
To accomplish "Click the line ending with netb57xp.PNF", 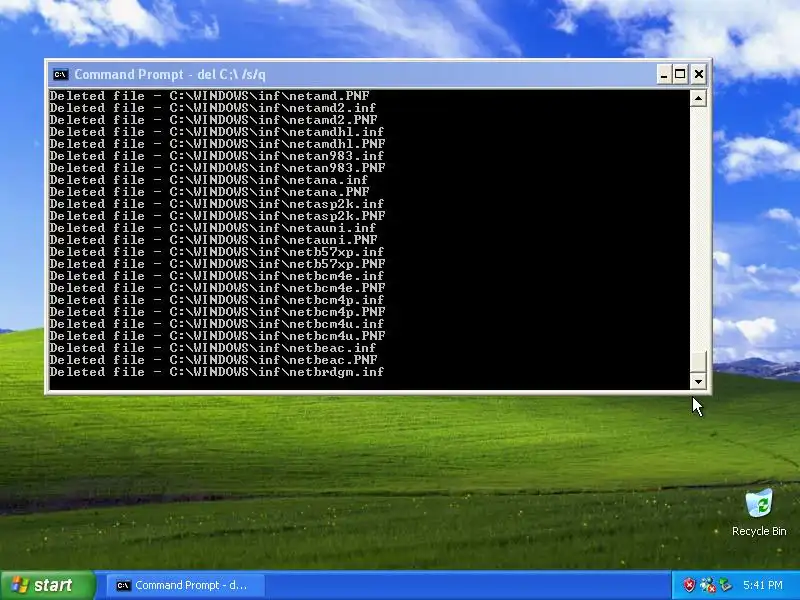I will pos(217,264).
